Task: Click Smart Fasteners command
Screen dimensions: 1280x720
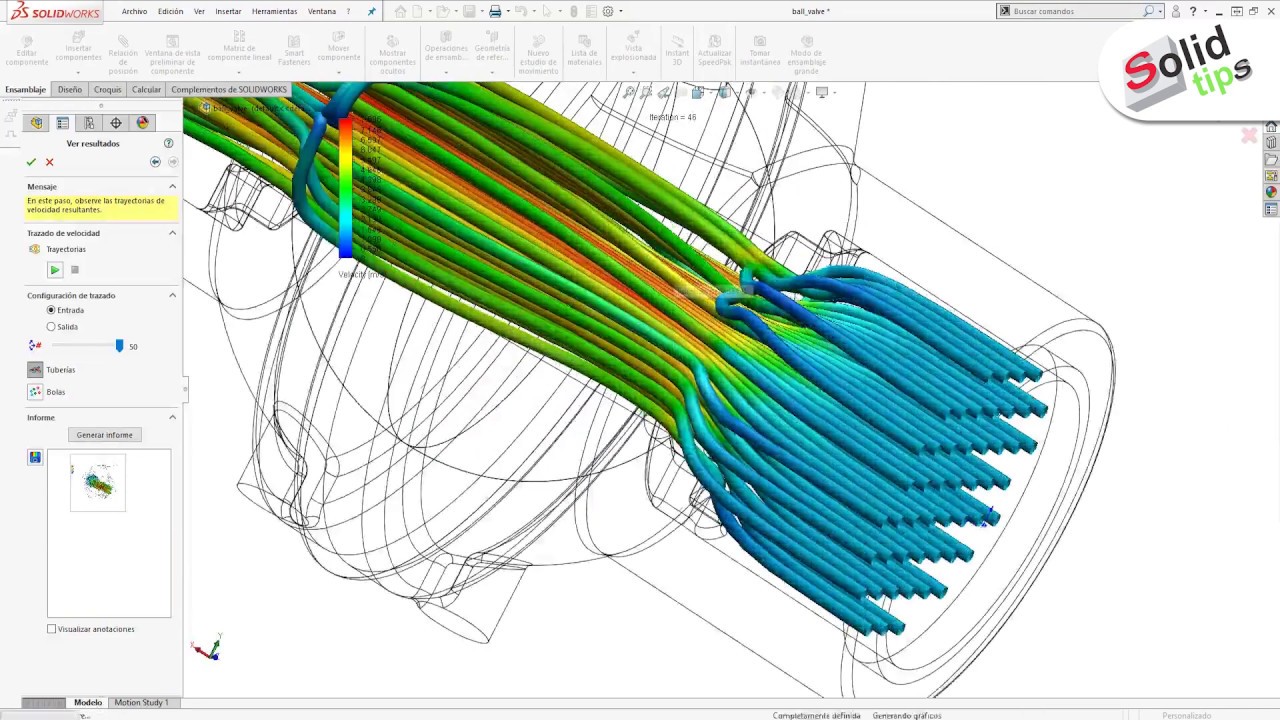Action: tap(294, 51)
